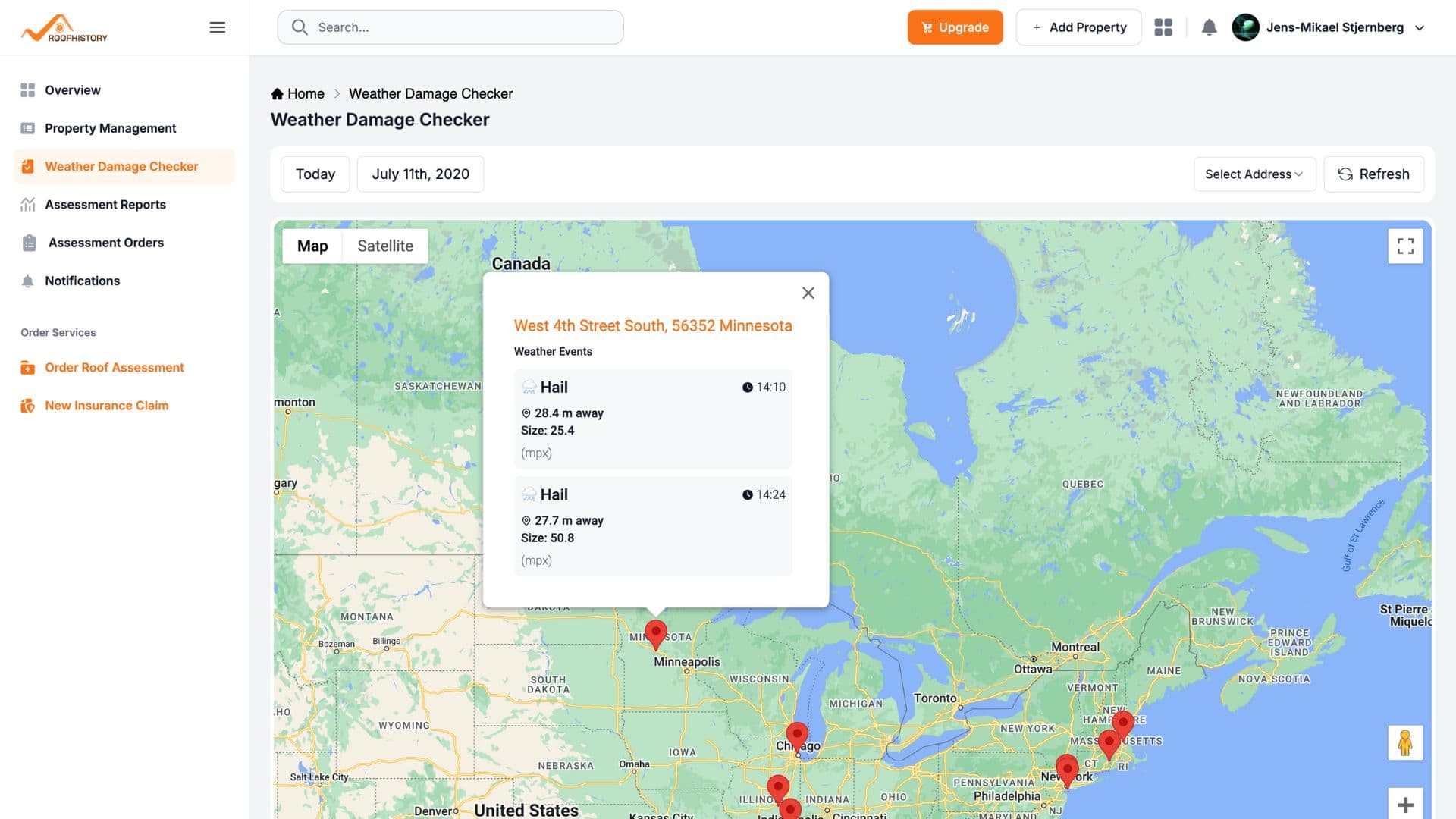The width and height of the screenshot is (1456, 819).
Task: Toggle map fullscreen view
Action: (1405, 246)
